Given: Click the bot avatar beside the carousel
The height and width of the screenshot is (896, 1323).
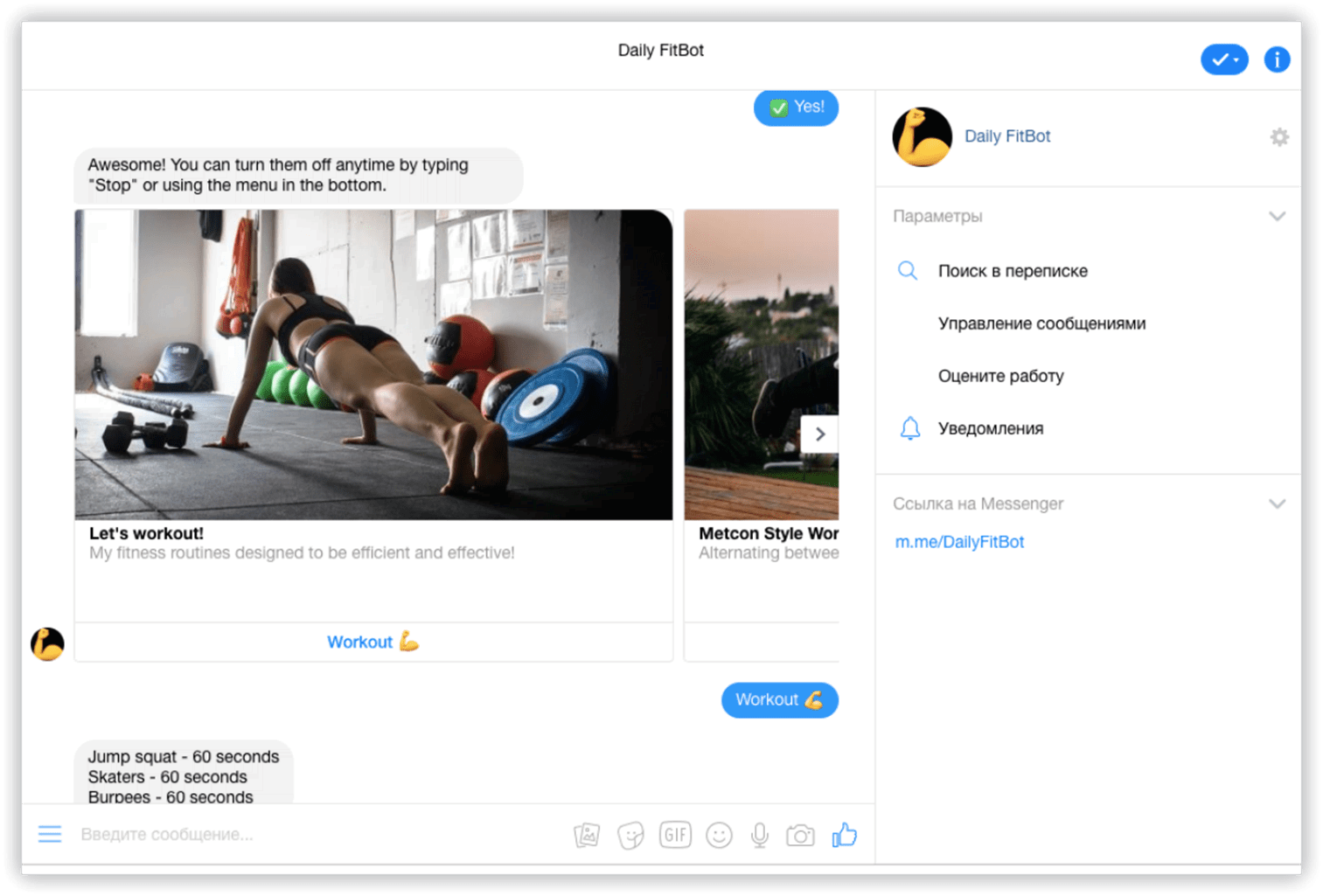Looking at the screenshot, I should pos(47,644).
